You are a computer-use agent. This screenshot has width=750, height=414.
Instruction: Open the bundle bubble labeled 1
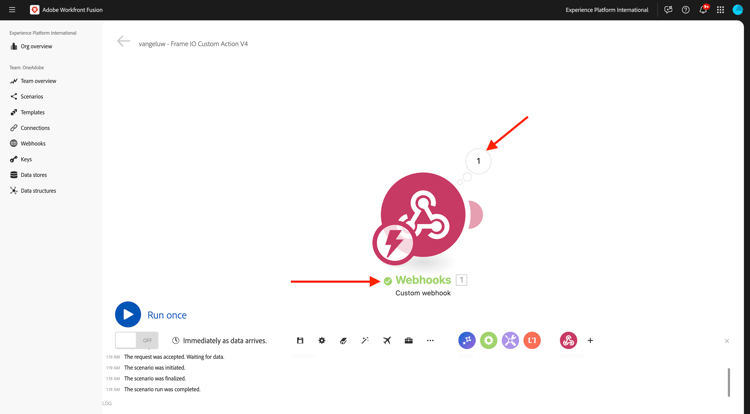[x=478, y=161]
